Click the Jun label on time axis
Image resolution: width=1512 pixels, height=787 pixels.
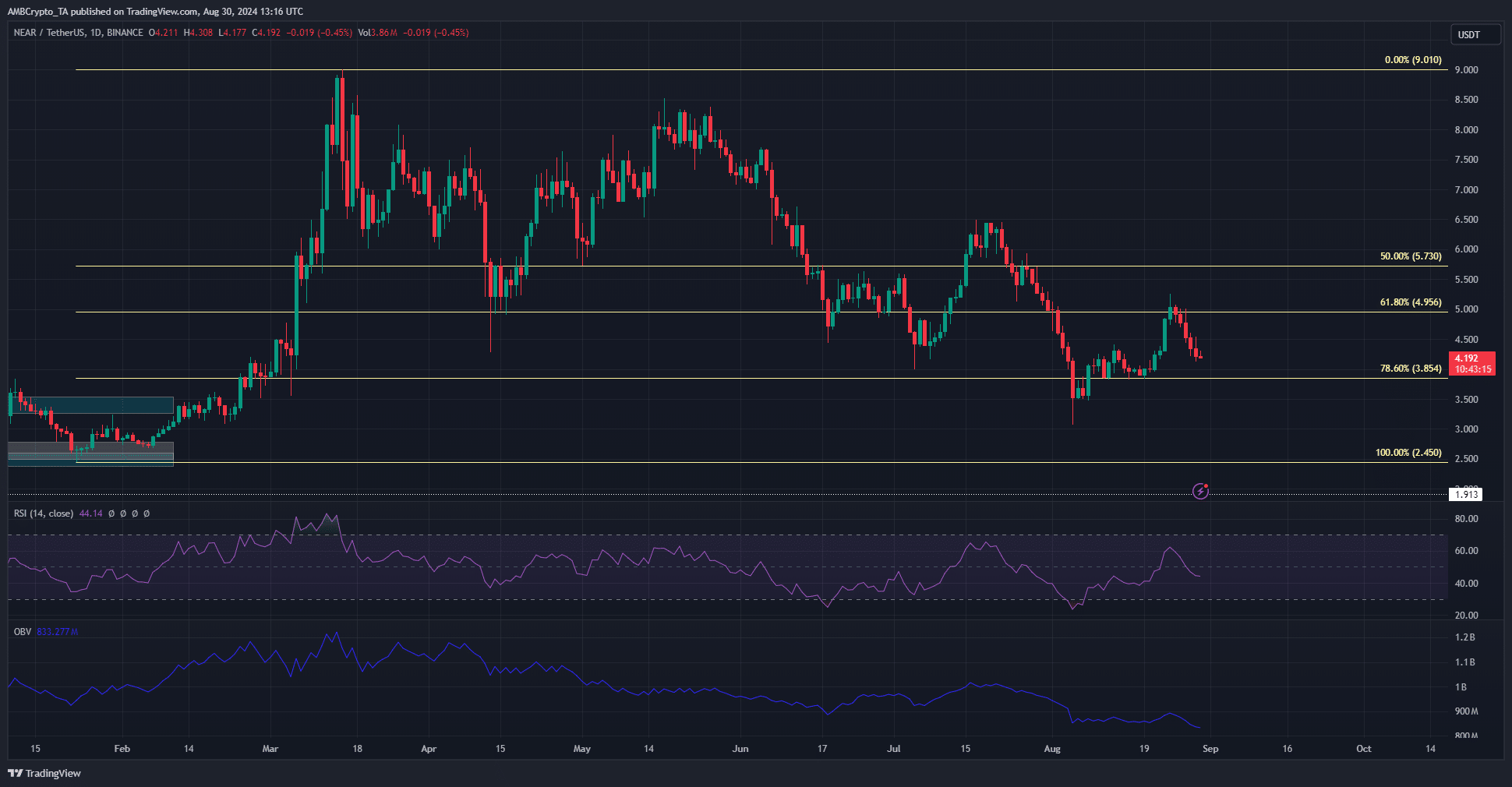click(740, 749)
